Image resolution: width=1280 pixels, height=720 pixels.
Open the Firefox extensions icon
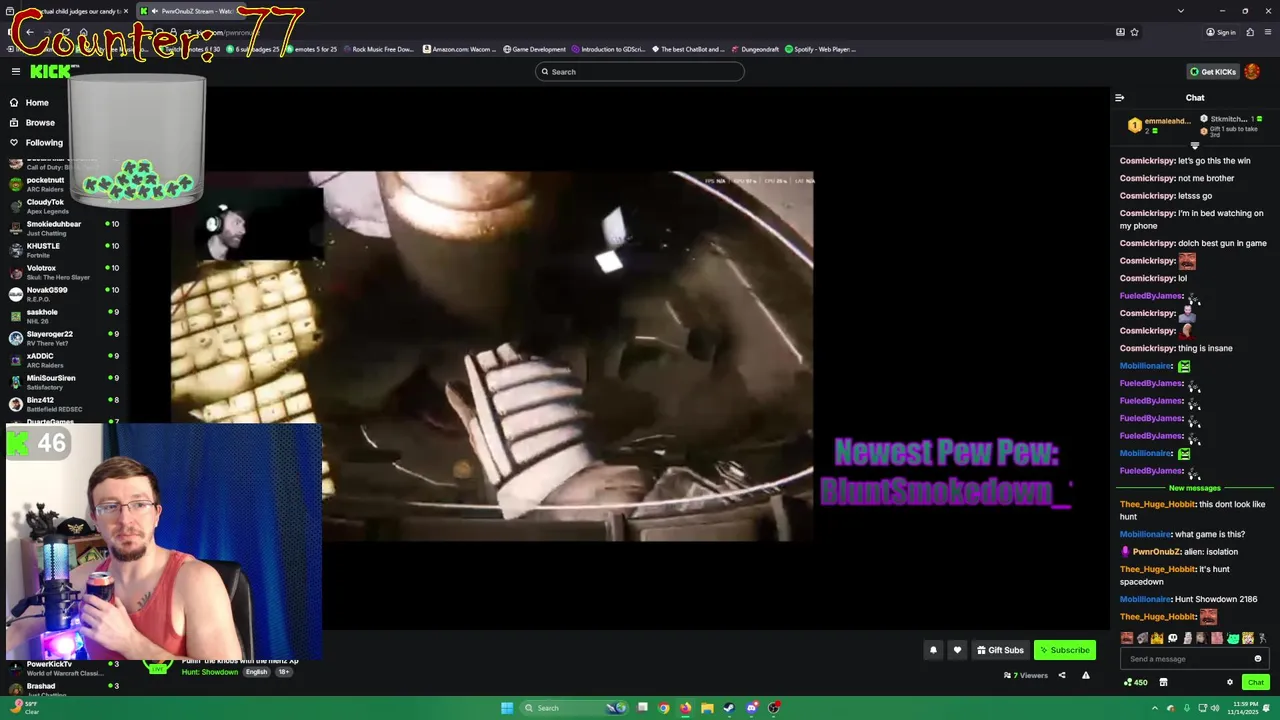click(x=1250, y=32)
